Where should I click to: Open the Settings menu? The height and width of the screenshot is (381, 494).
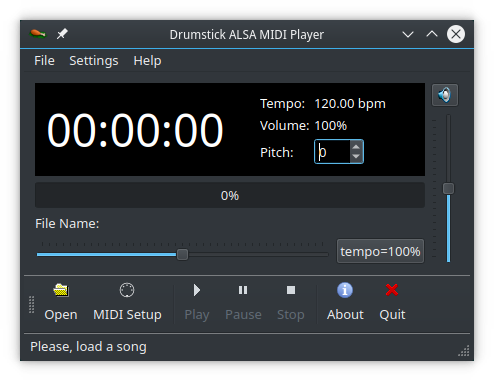[94, 61]
